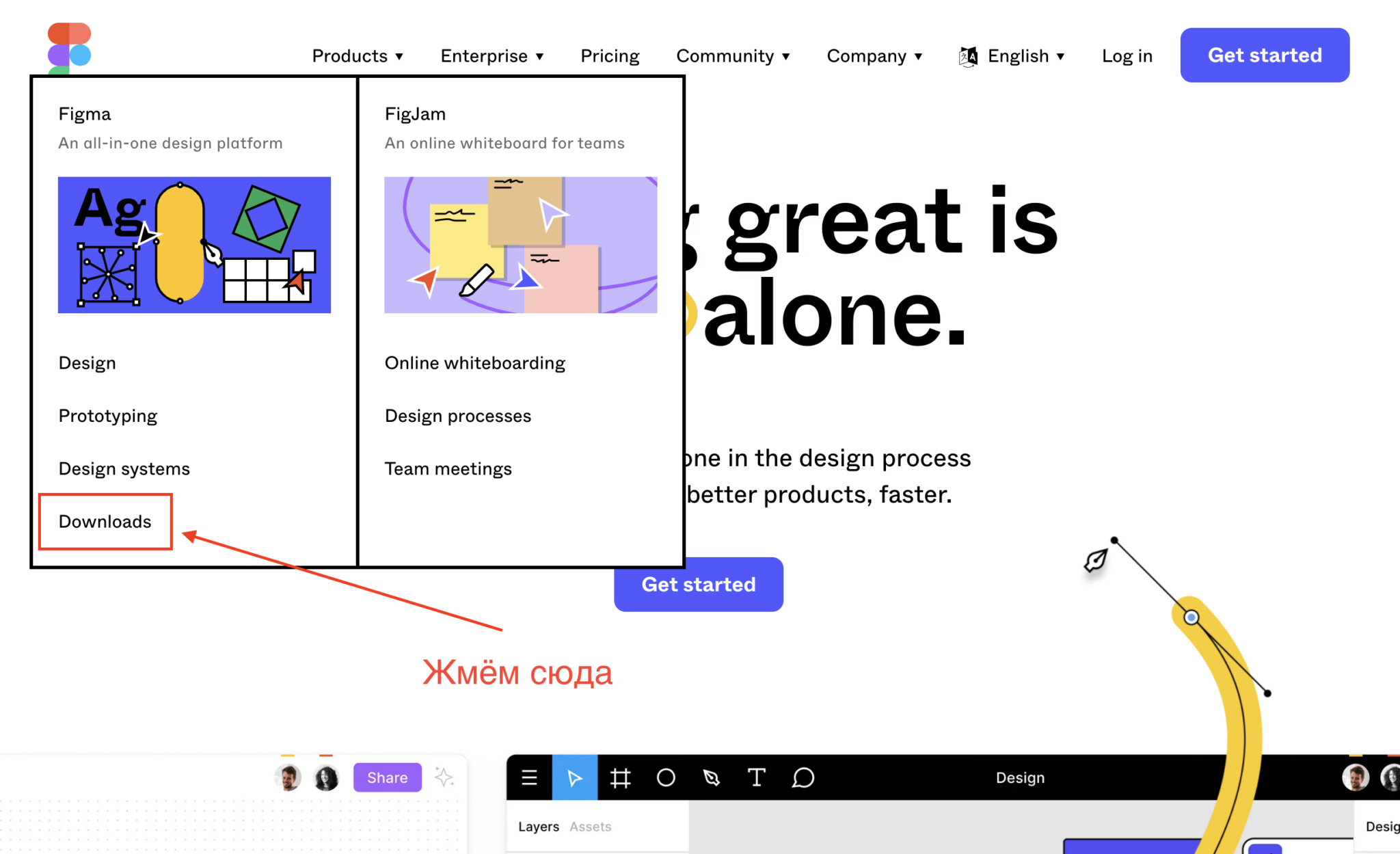The height and width of the screenshot is (854, 1400).
Task: Select the Text tool in toolbar
Action: tap(757, 777)
